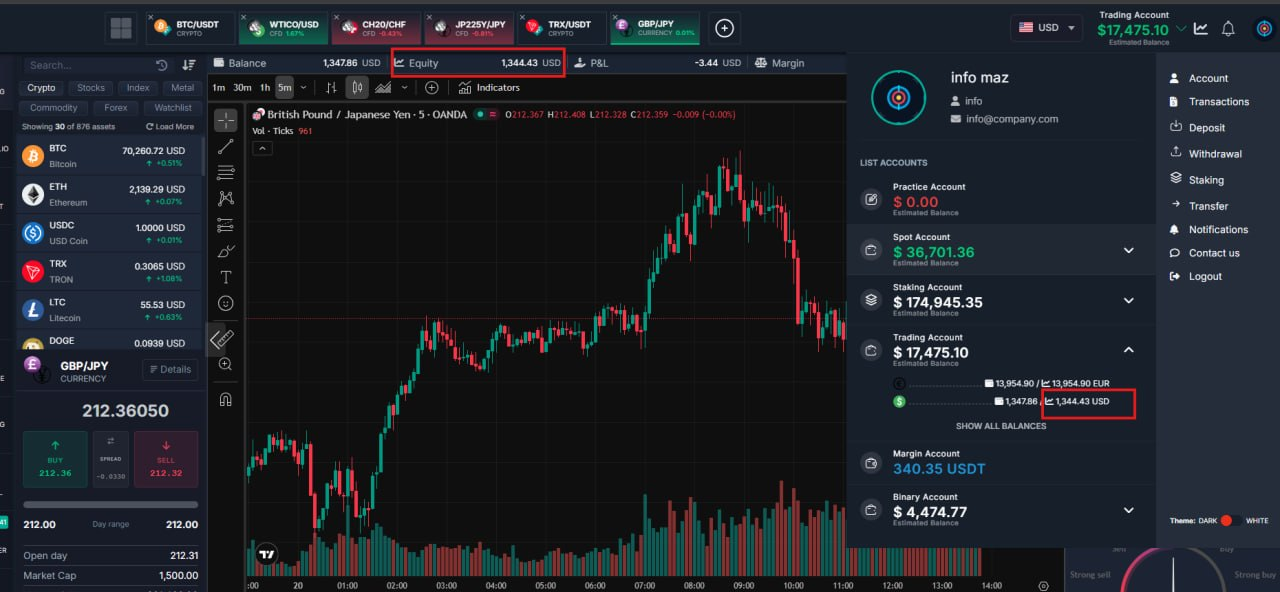Viewport: 1280px width, 592px height.
Task: Activate the ruler measure tool
Action: pyautogui.click(x=224, y=339)
